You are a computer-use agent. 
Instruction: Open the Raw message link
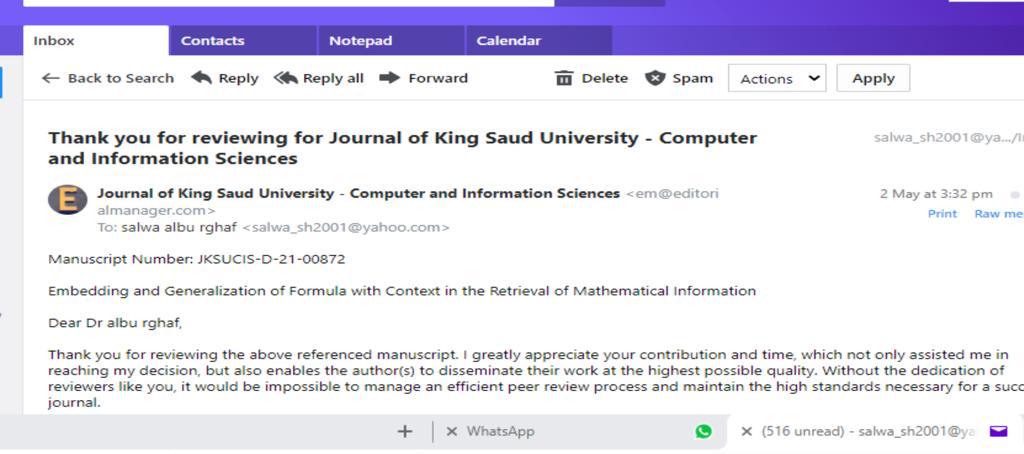pos(997,213)
